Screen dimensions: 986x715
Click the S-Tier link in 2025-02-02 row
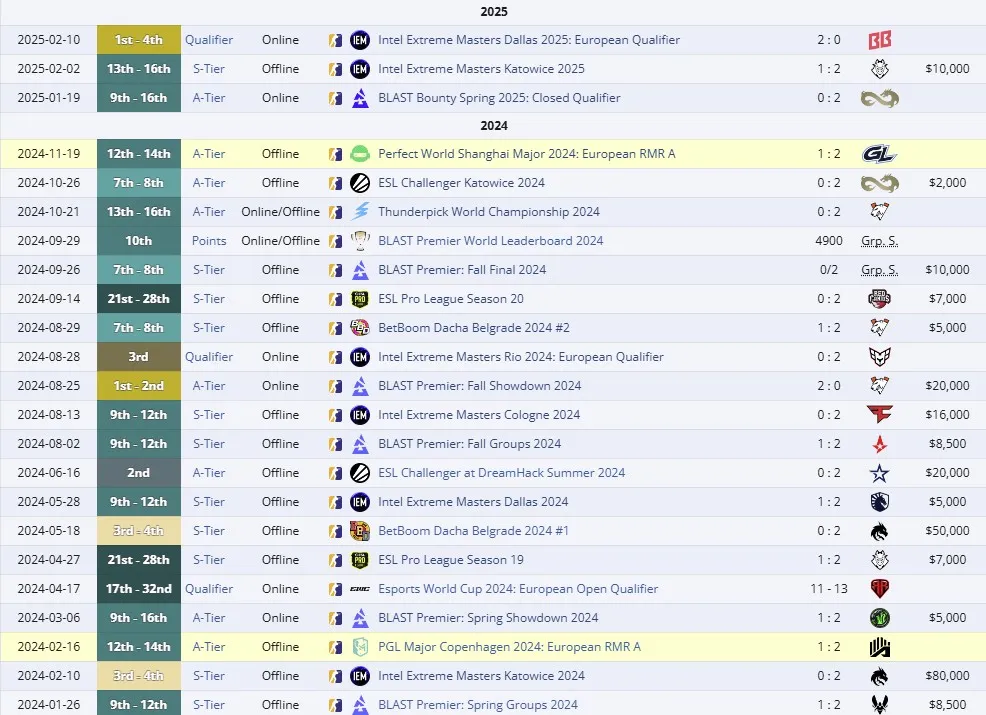click(209, 69)
